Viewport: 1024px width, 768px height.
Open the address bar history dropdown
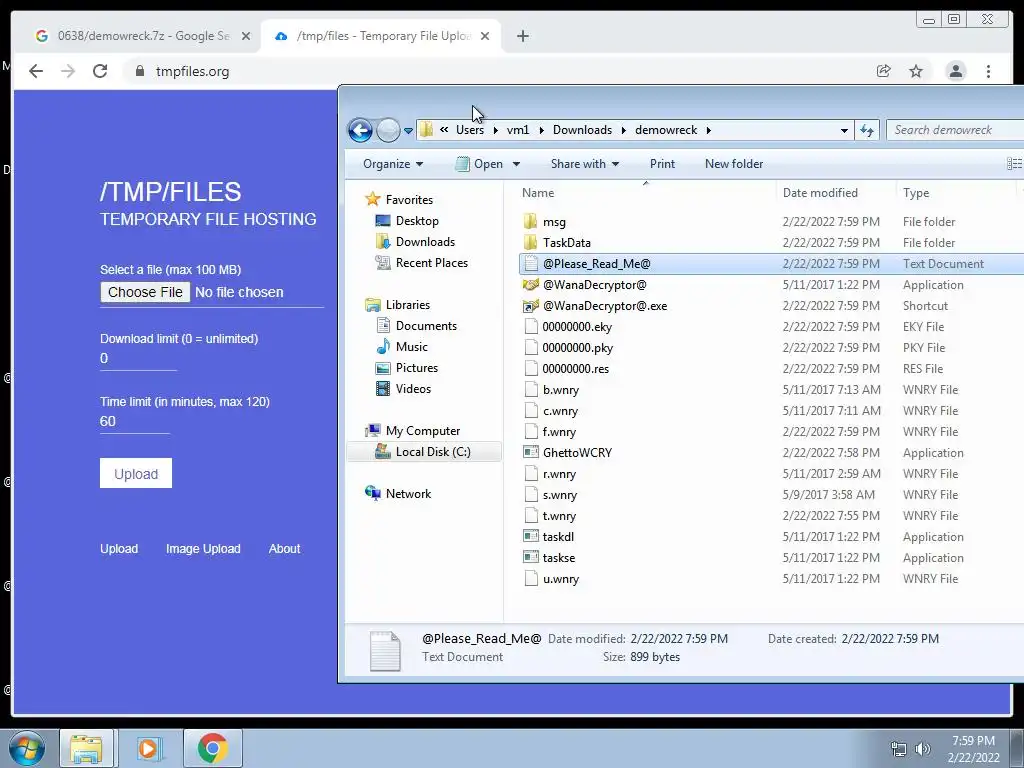844,130
